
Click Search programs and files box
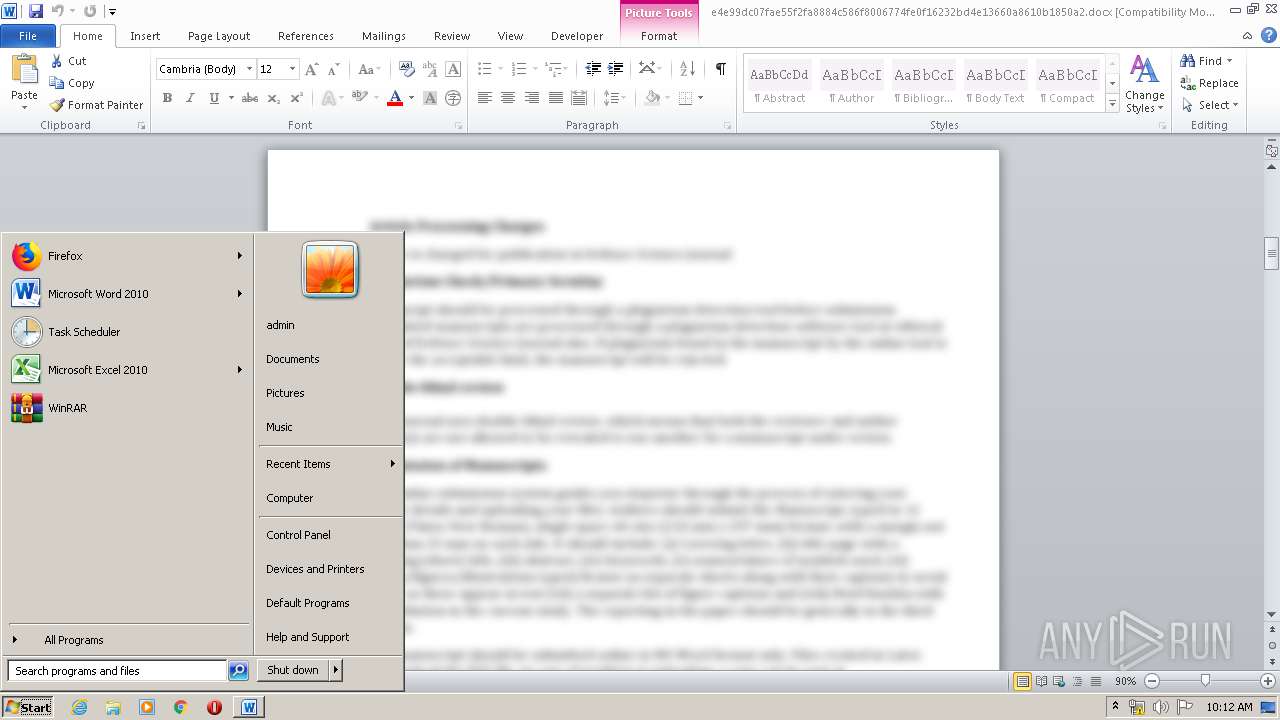tap(117, 671)
